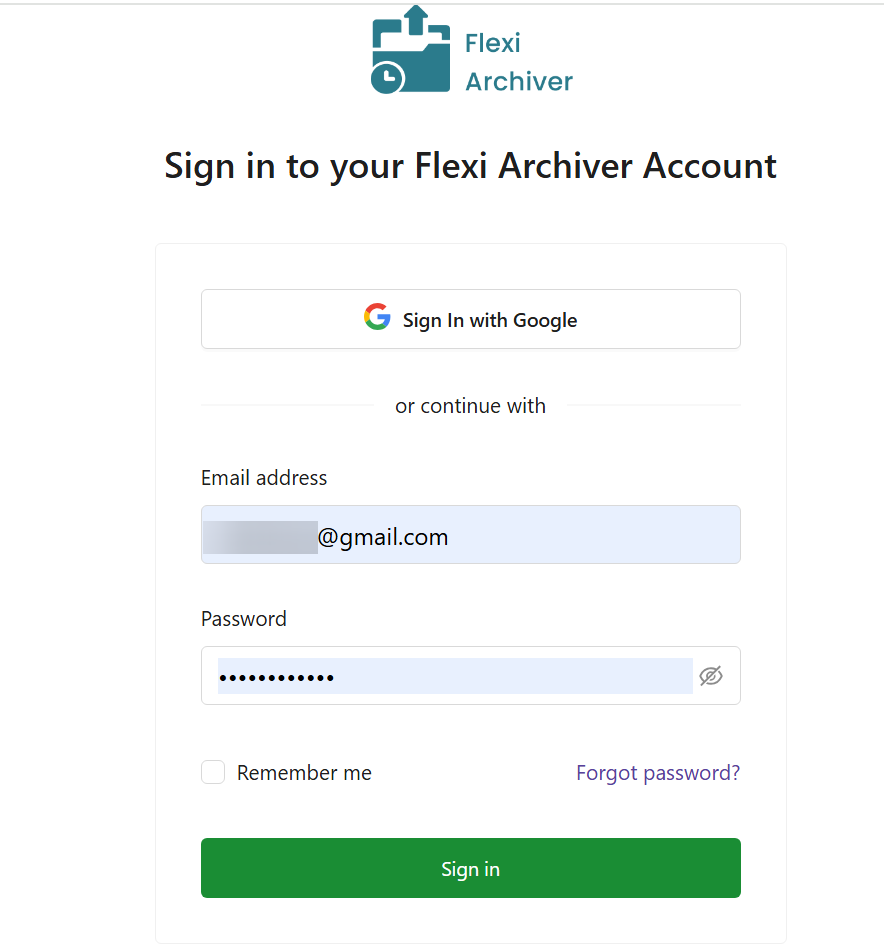884x948 pixels.
Task: Click the "Sign in to your Flexi Archiver Account" heading
Action: [x=471, y=166]
